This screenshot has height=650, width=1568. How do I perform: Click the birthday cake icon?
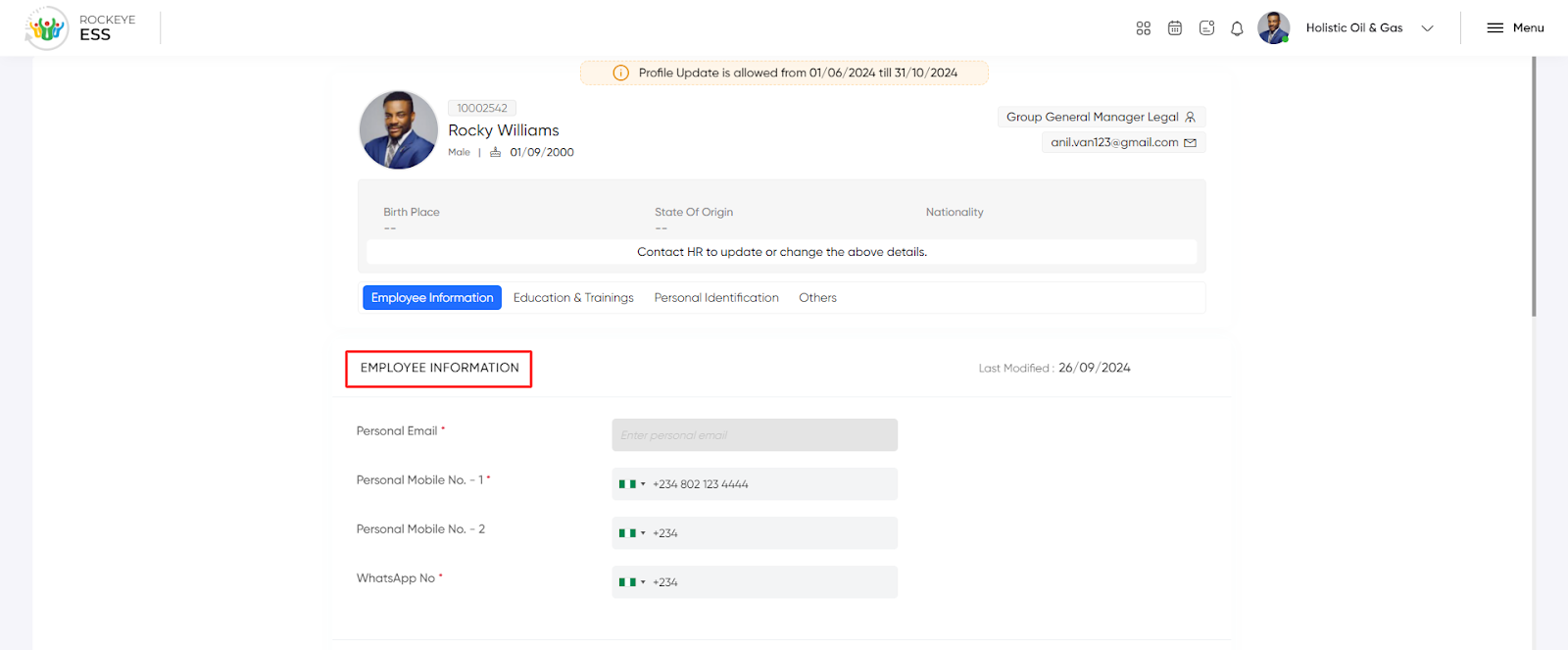coord(496,152)
